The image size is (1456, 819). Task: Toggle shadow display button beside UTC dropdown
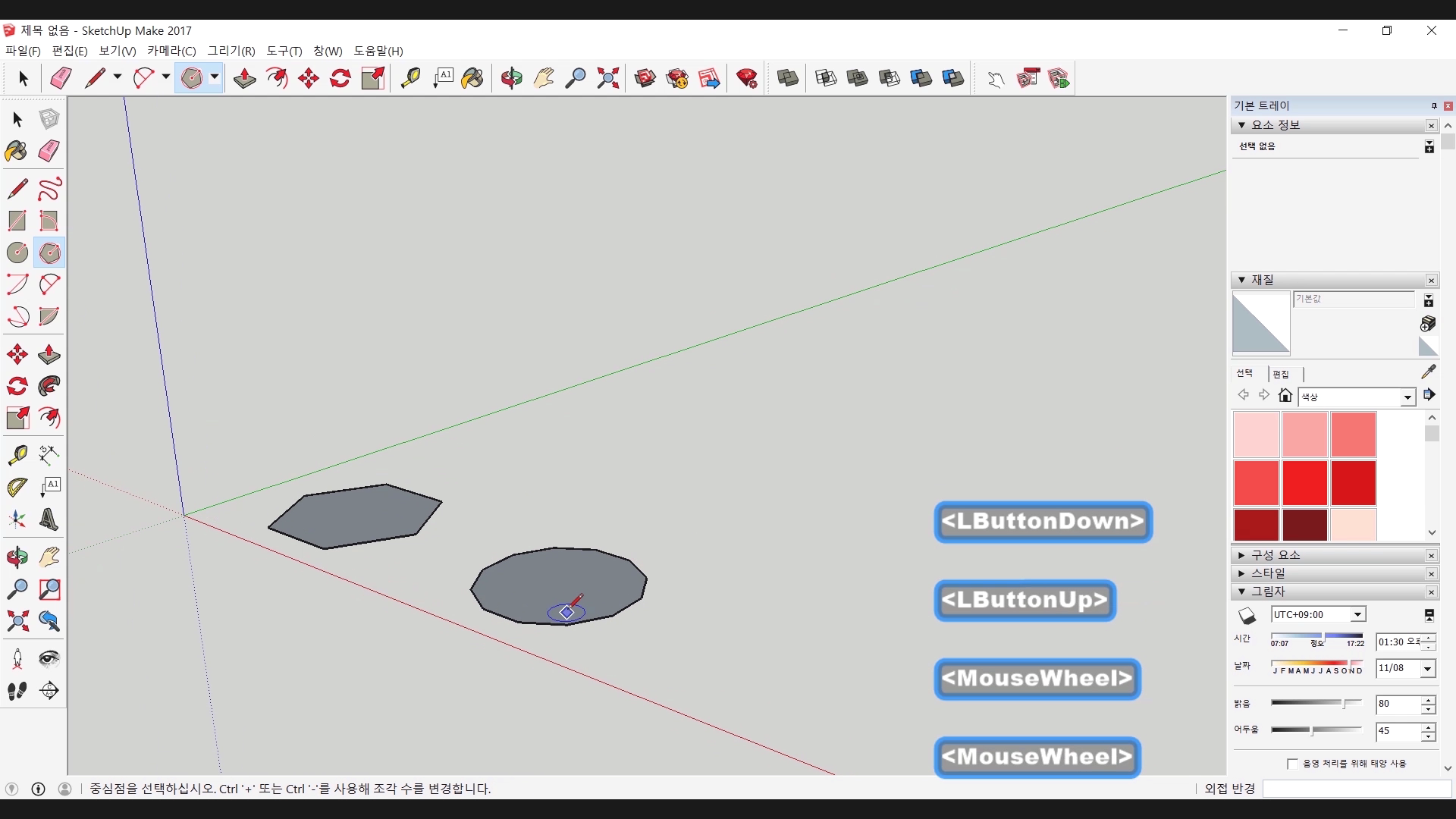coord(1247,615)
